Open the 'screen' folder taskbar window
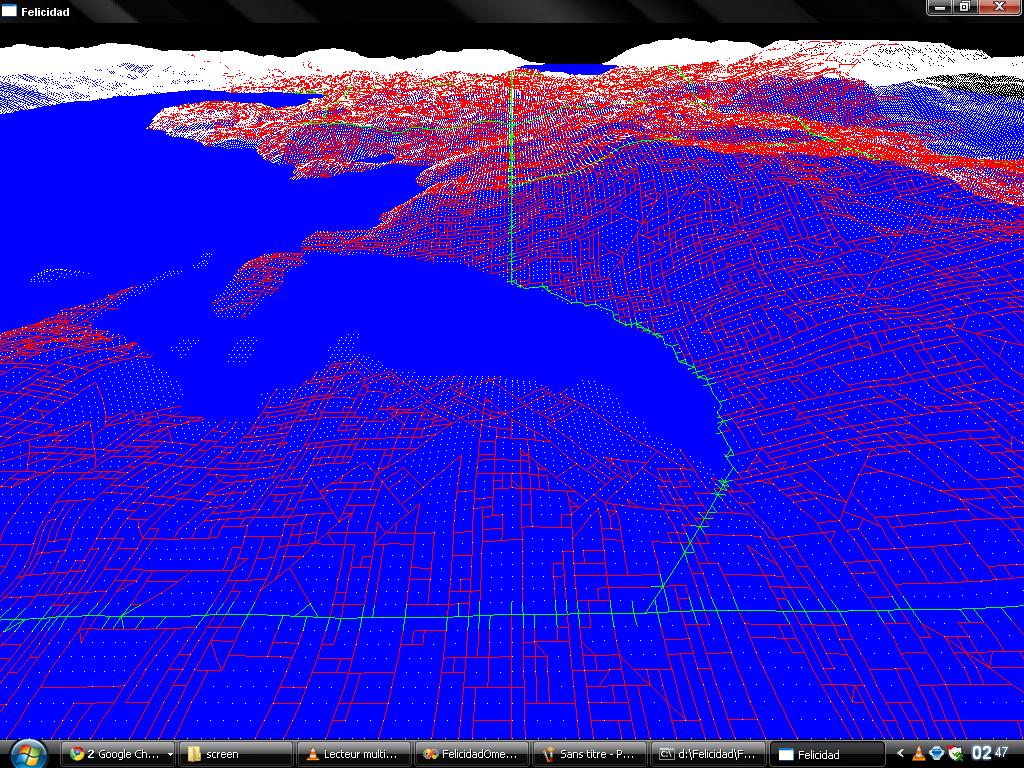 236,754
